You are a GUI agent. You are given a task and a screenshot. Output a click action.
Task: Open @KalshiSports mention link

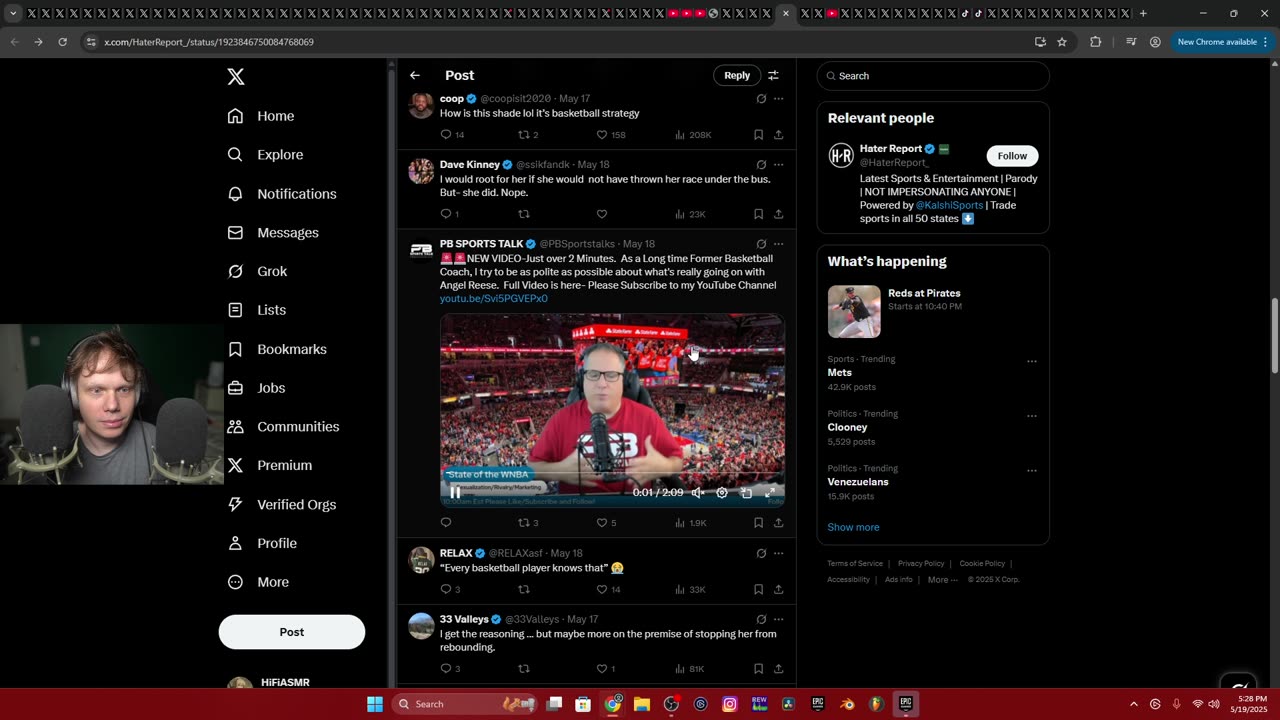tap(949, 205)
